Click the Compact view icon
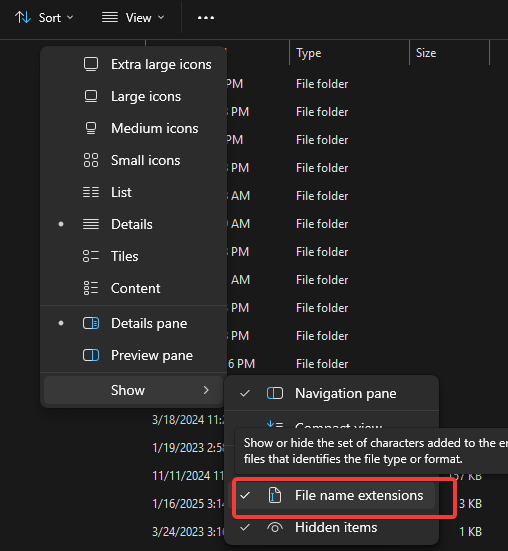The image size is (508, 551). click(x=275, y=424)
